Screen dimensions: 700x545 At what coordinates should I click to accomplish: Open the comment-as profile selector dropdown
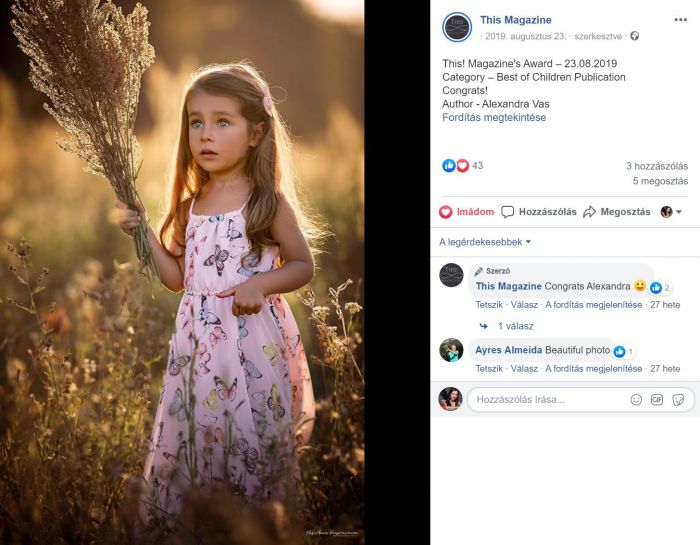point(671,212)
